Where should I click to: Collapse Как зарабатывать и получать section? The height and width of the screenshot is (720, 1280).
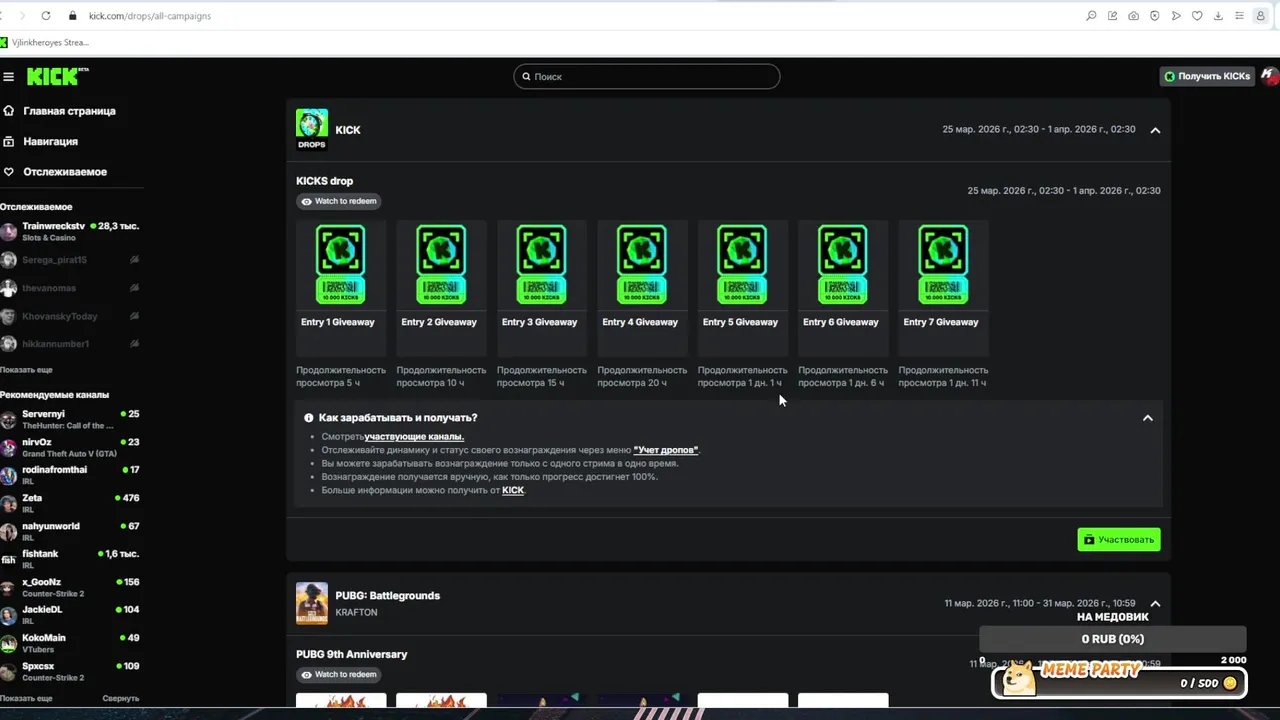tap(1148, 418)
